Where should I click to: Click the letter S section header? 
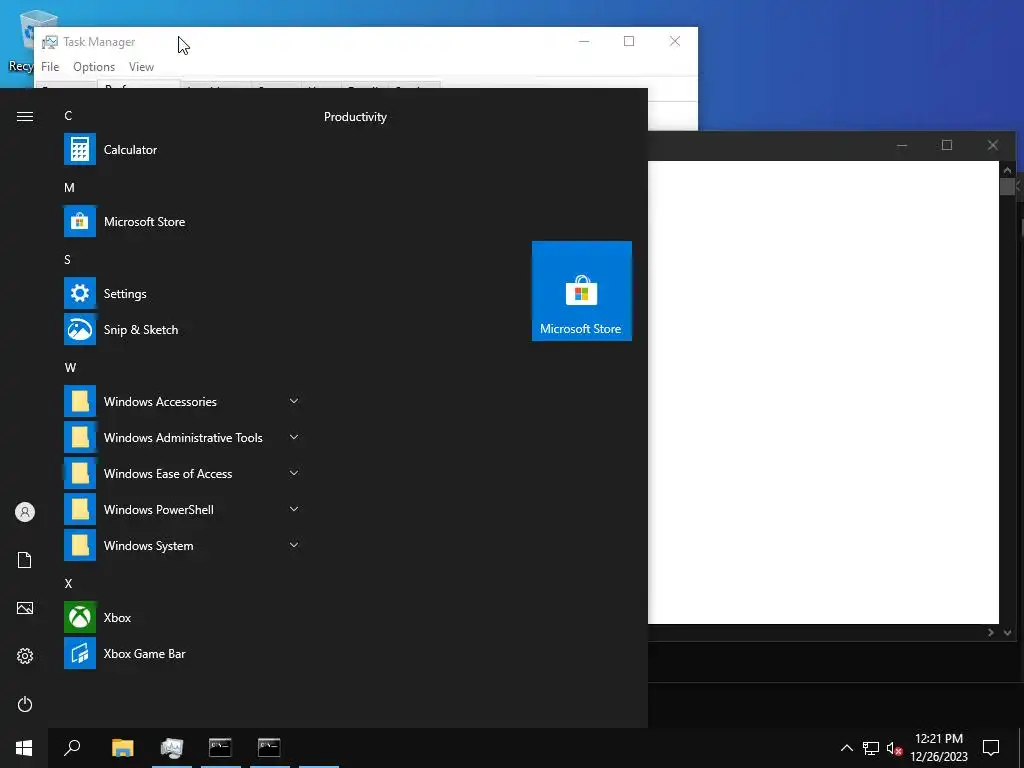pos(67,259)
